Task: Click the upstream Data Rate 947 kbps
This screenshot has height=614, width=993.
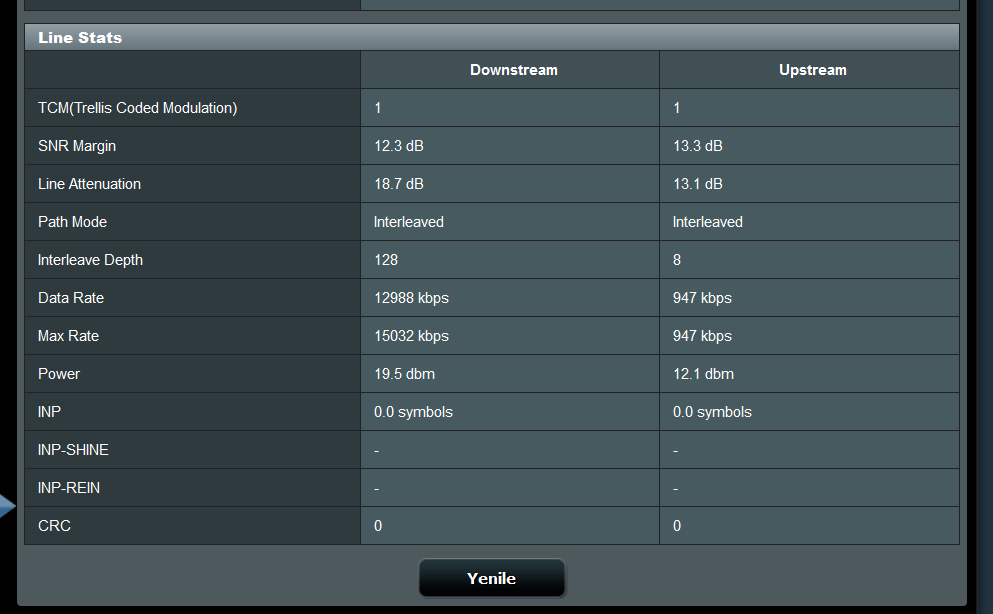Action: (x=702, y=298)
